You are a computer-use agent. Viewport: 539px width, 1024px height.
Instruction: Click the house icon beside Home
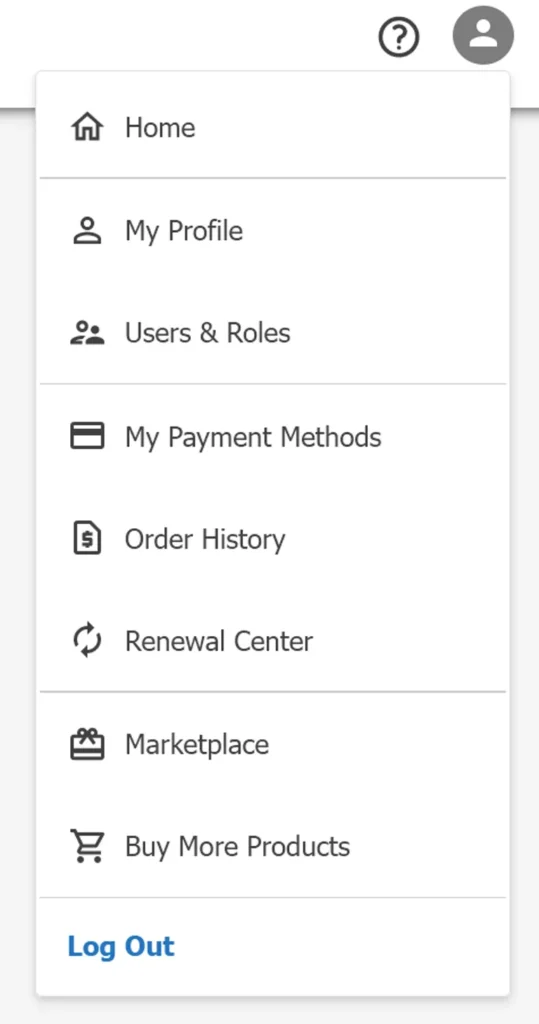tap(87, 127)
